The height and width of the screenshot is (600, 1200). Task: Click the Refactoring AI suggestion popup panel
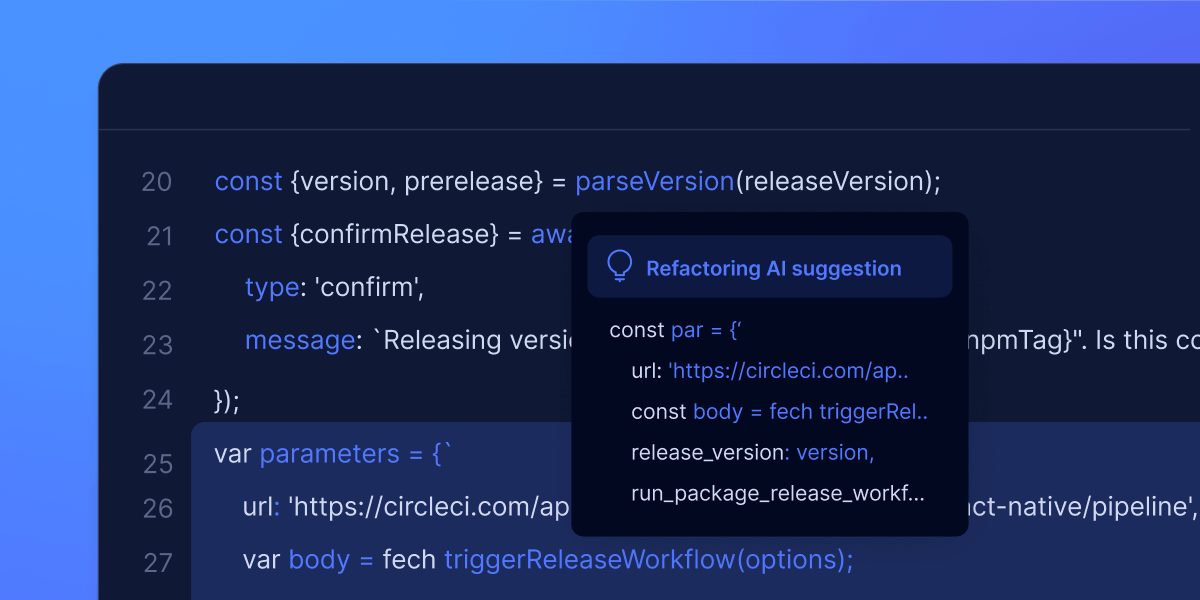coord(769,375)
